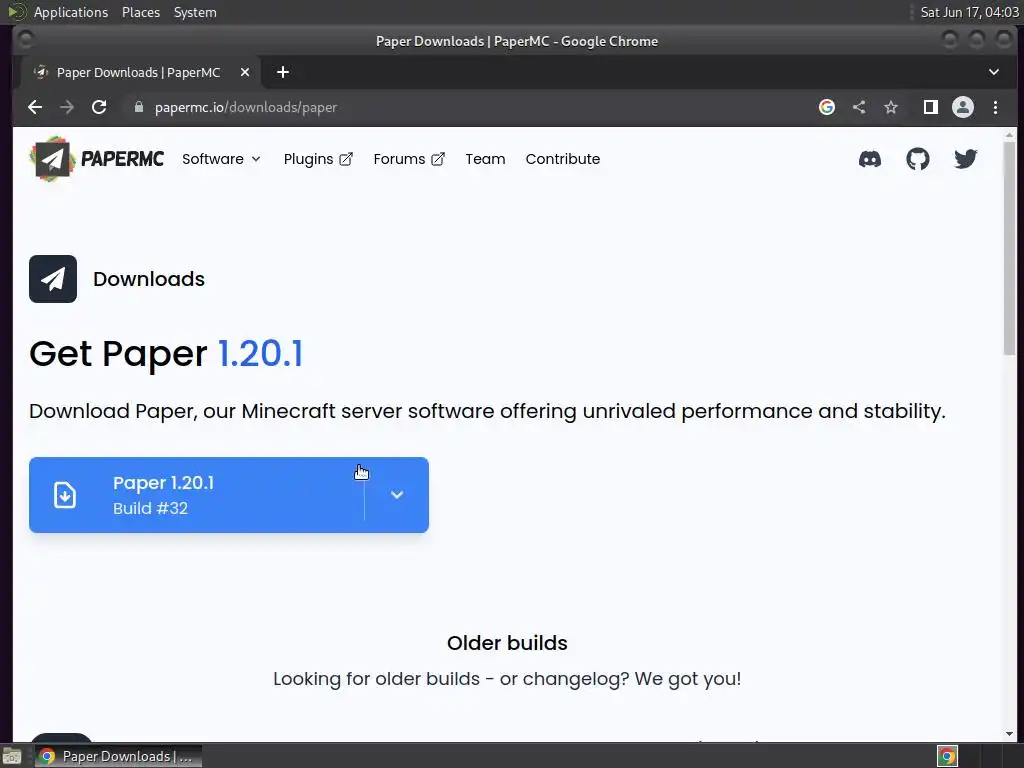
Task: Go to the Team page
Action: pos(485,159)
